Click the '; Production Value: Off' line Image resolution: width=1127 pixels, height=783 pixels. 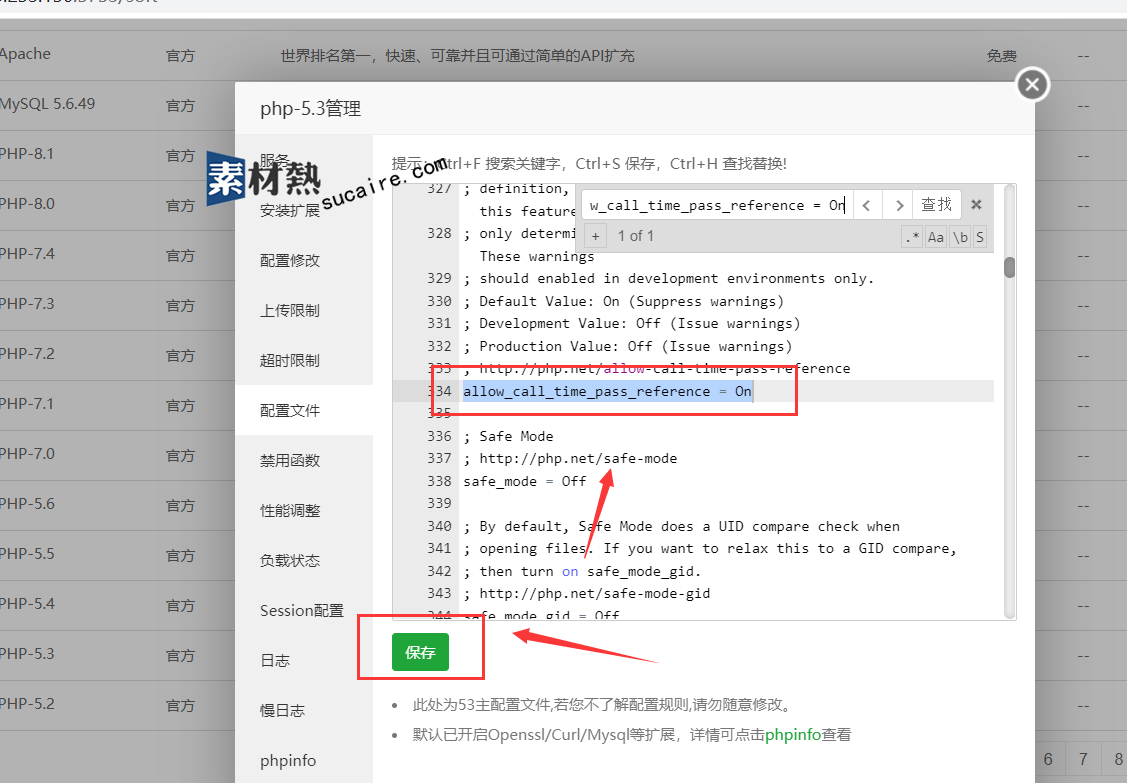[x=627, y=347]
